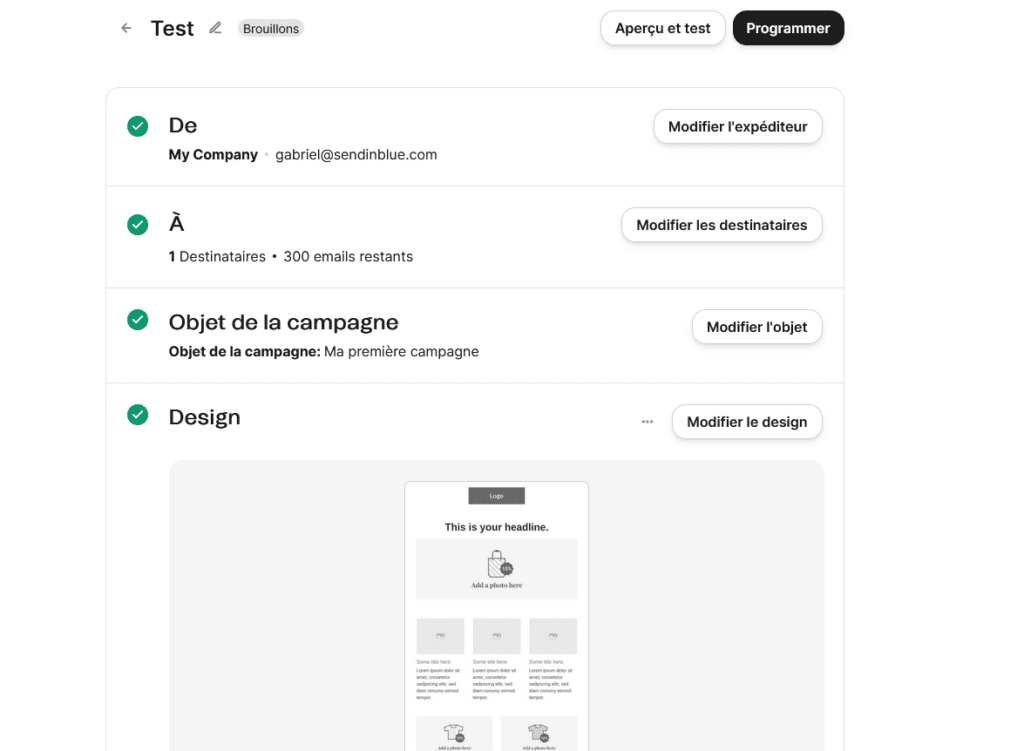Click Modifier l'objet button
The width and height of the screenshot is (1024, 751).
(756, 327)
